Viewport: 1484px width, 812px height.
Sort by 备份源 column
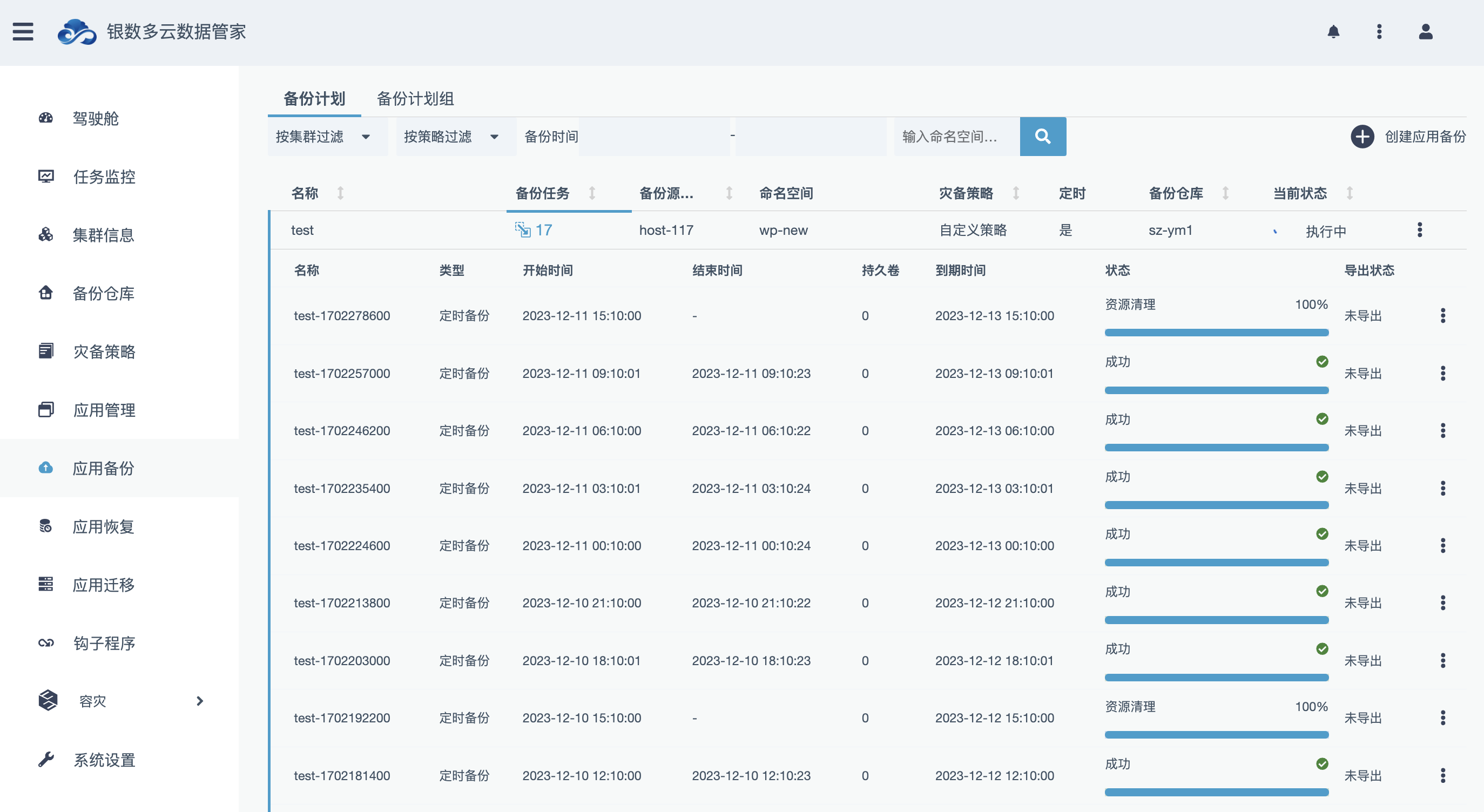coord(728,193)
